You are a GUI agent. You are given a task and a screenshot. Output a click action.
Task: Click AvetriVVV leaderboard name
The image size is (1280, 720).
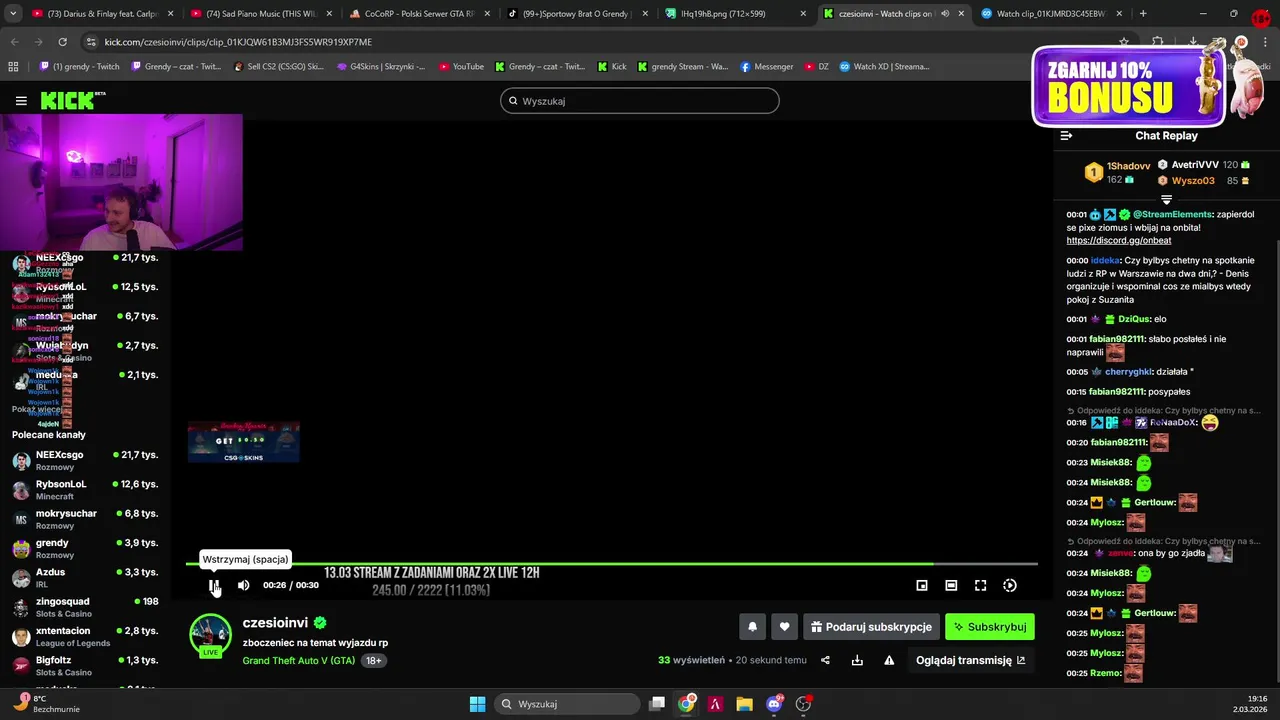coord(1195,165)
